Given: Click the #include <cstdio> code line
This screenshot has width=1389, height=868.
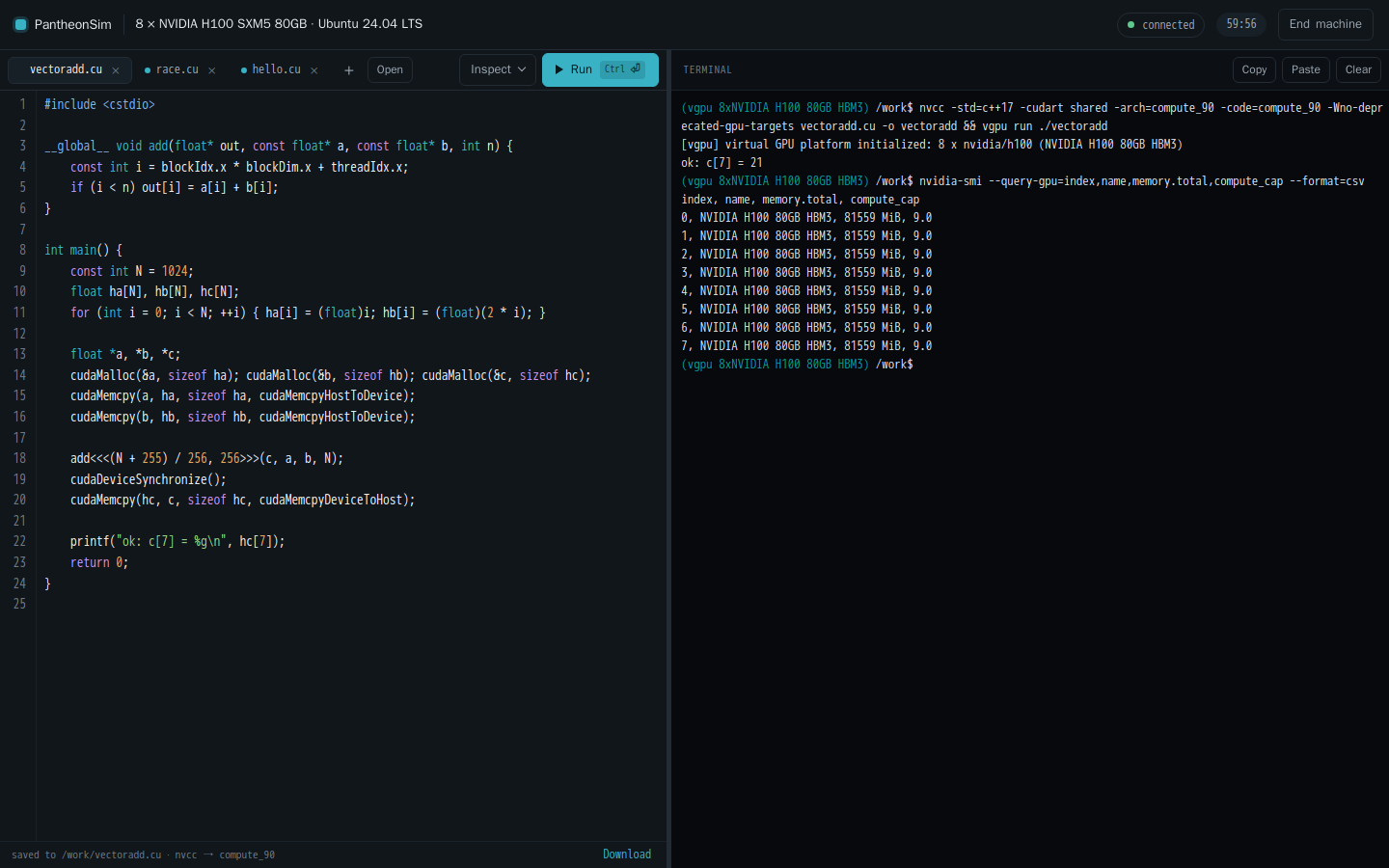Looking at the screenshot, I should [99, 104].
